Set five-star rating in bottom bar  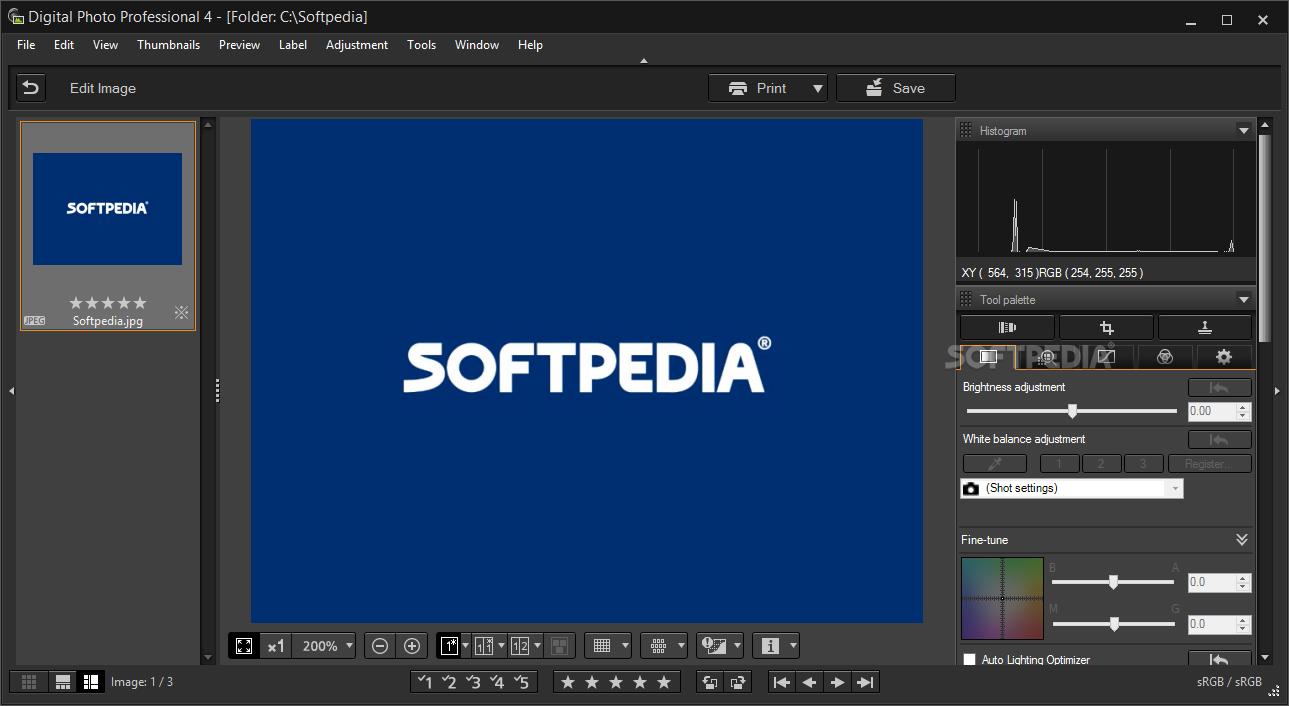click(664, 682)
